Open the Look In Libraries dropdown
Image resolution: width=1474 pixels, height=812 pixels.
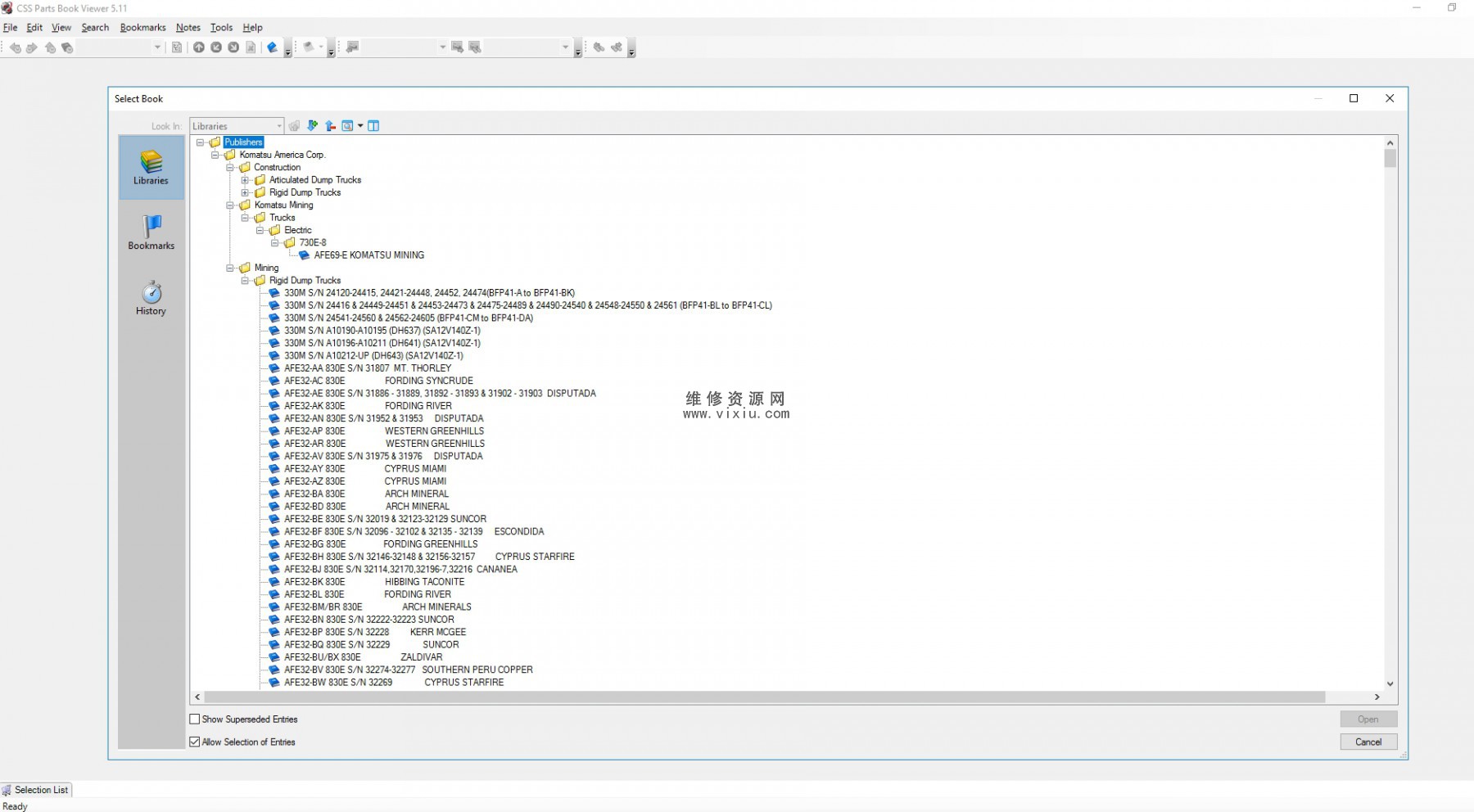pos(279,126)
